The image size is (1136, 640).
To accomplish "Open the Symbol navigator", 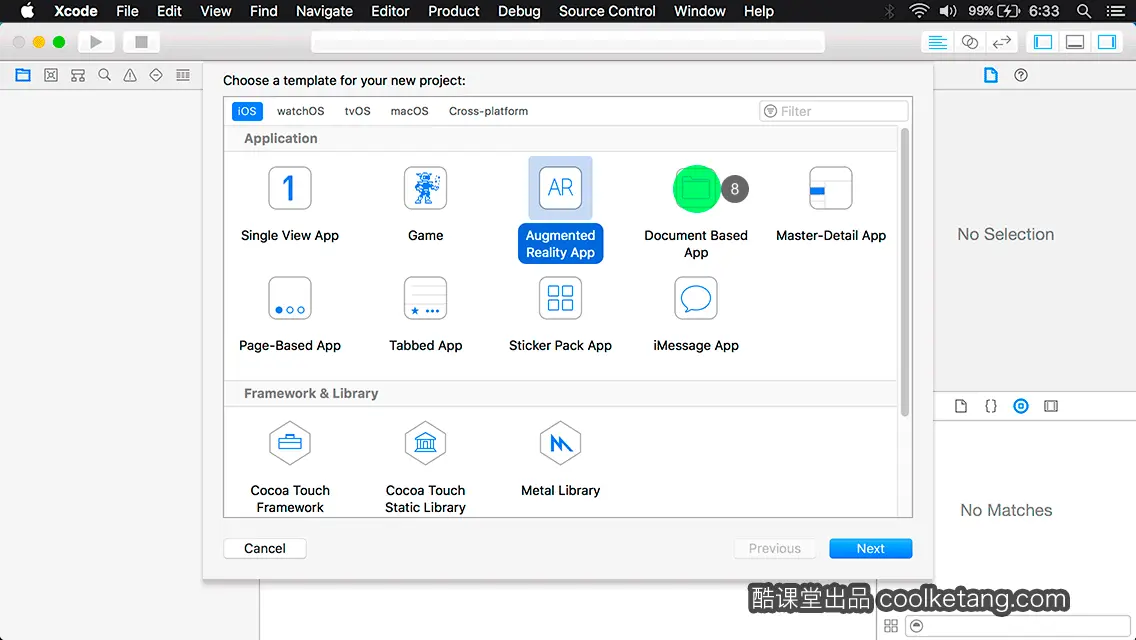I will pos(78,75).
